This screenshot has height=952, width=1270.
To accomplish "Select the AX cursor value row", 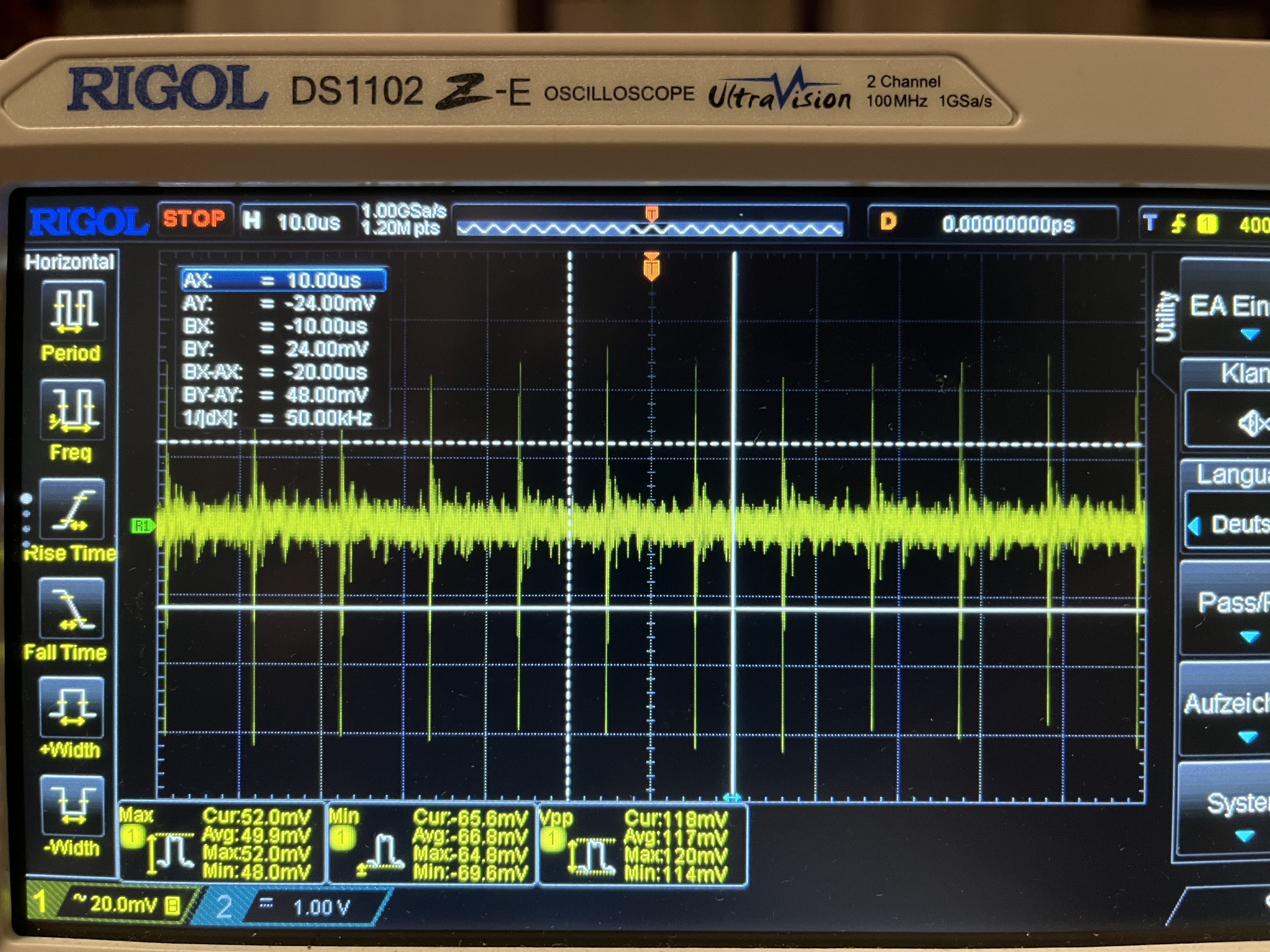I will (x=283, y=280).
